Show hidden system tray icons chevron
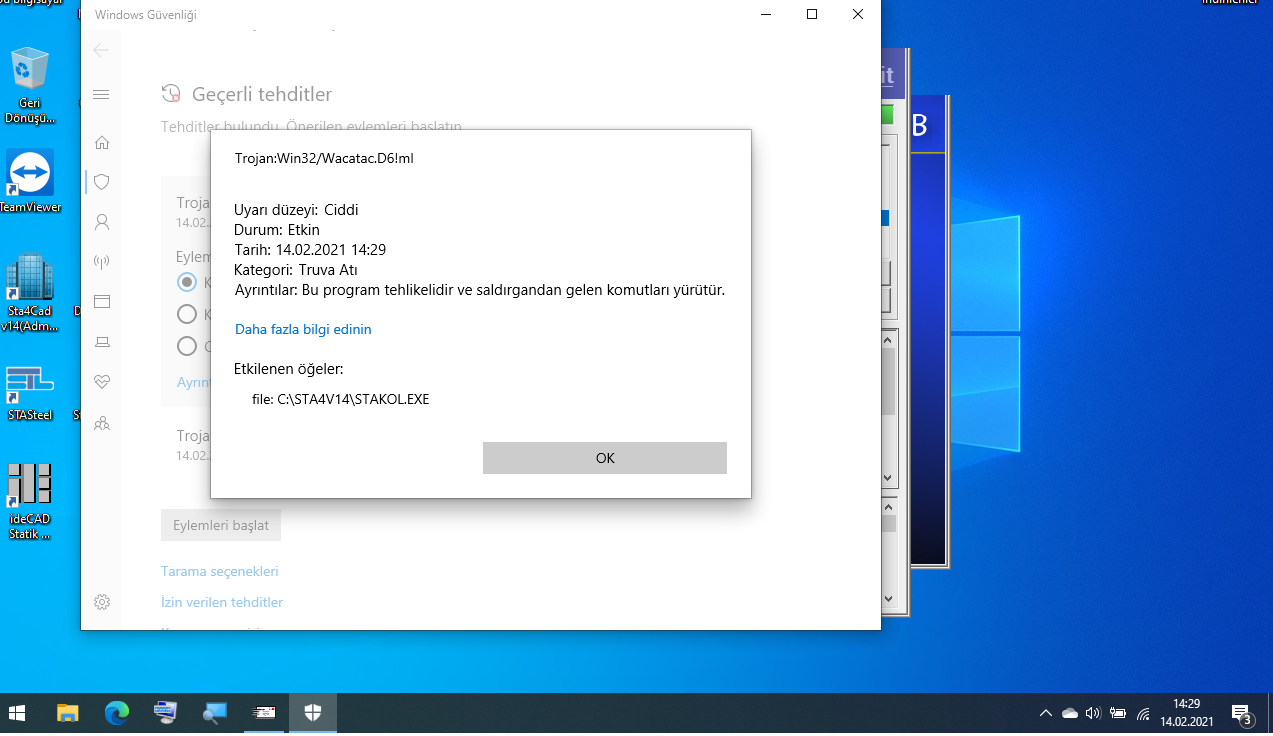 pos(1046,713)
